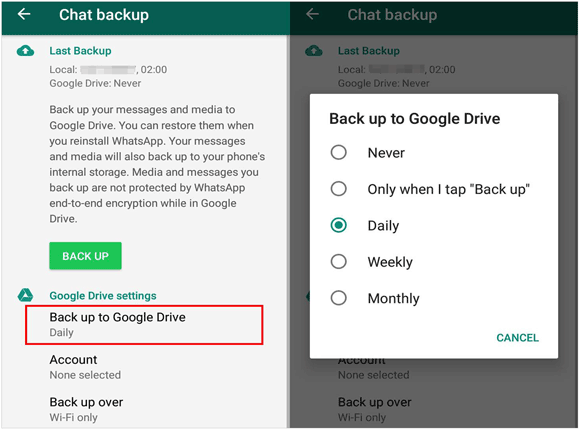Tap the dimmed back arrow in right screen
Image resolution: width=580 pixels, height=430 pixels.
point(313,14)
